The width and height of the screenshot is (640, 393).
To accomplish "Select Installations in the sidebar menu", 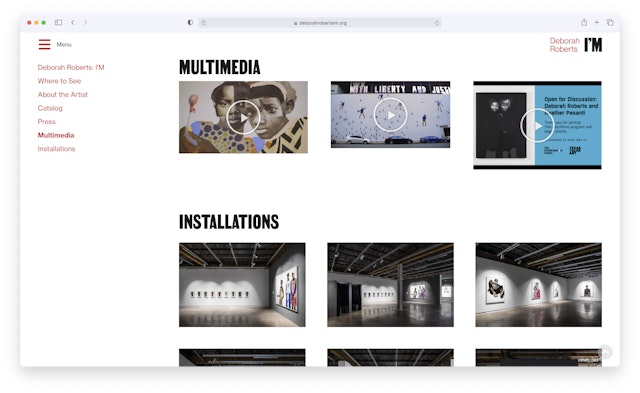I will [x=56, y=149].
